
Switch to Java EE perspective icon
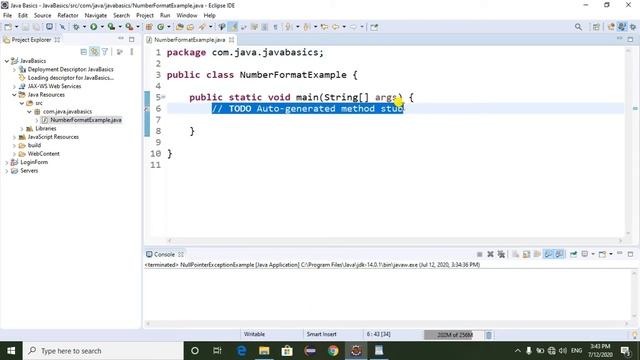pyautogui.click(x=622, y=27)
